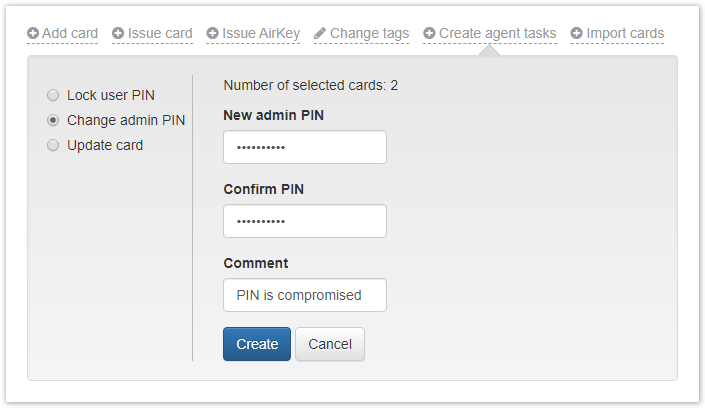This screenshot has height=408, width=705.
Task: Click the plus icon beside Issue AirKey
Action: pyautogui.click(x=213, y=33)
